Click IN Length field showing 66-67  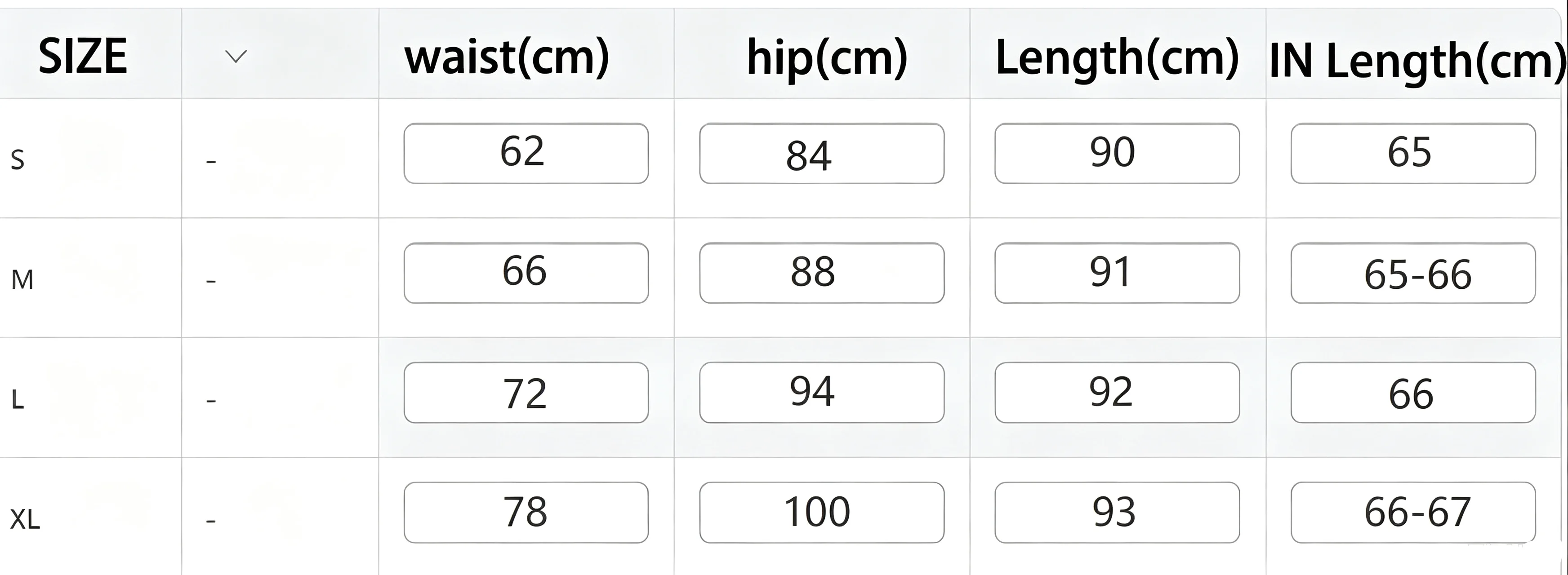pyautogui.click(x=1413, y=512)
